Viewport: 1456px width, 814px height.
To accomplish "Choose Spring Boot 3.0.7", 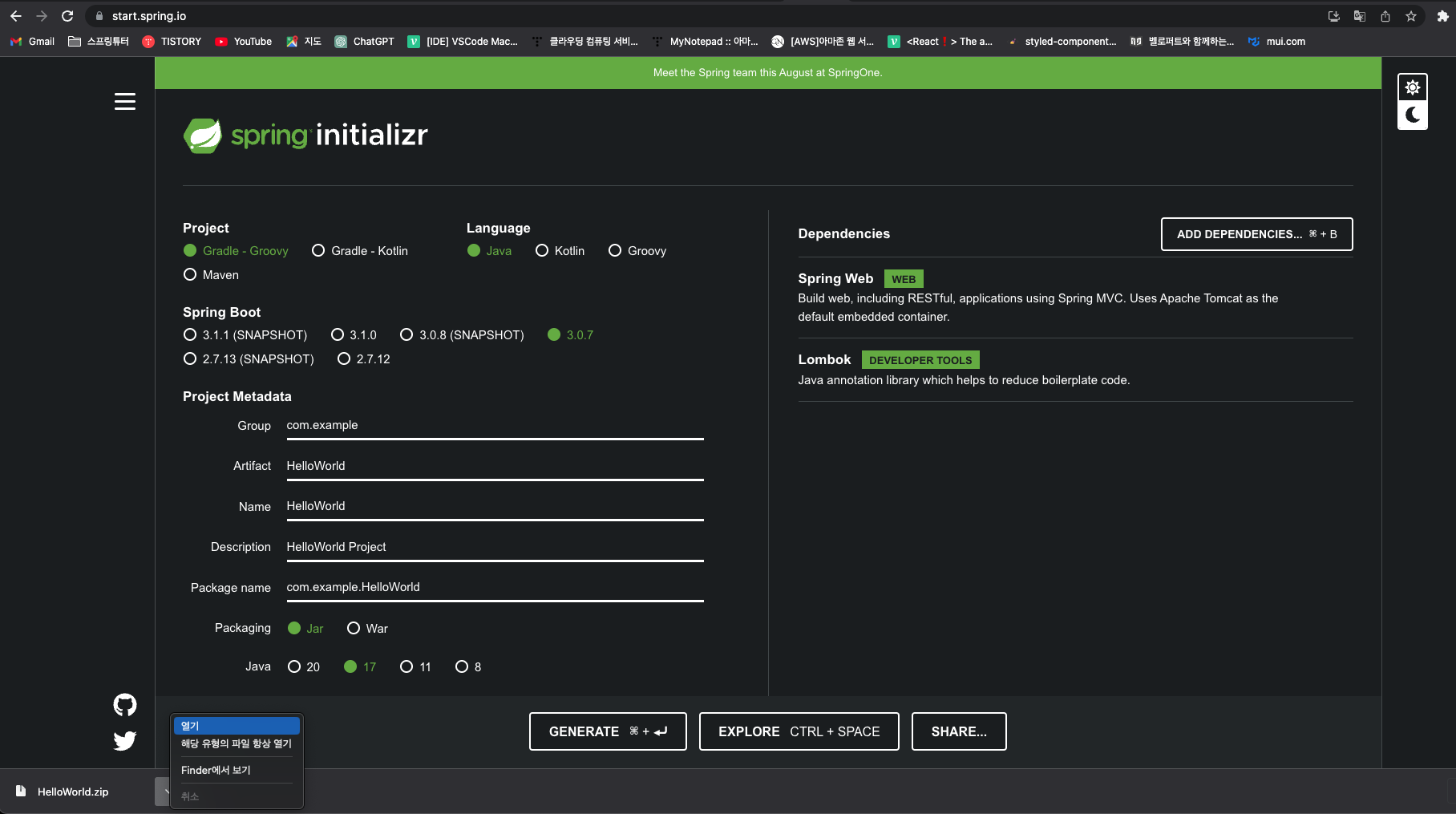I will tap(571, 335).
